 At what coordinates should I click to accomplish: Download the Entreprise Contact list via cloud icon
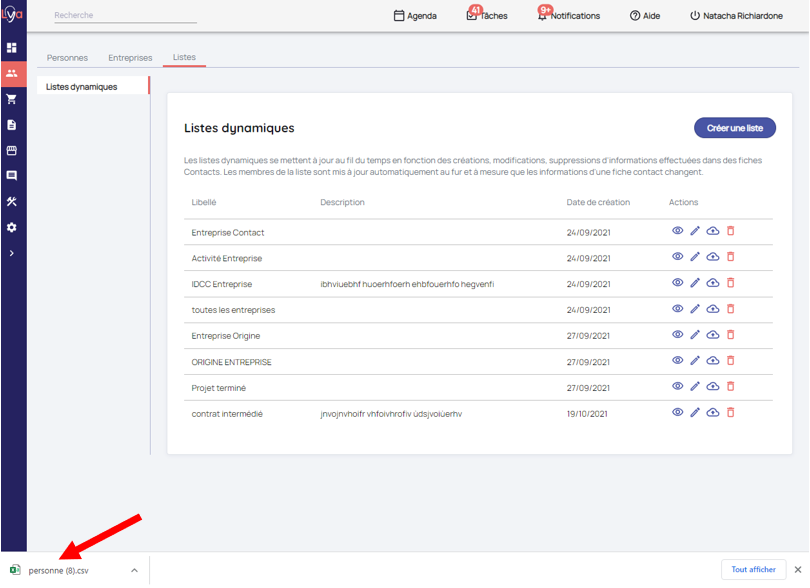tap(712, 231)
